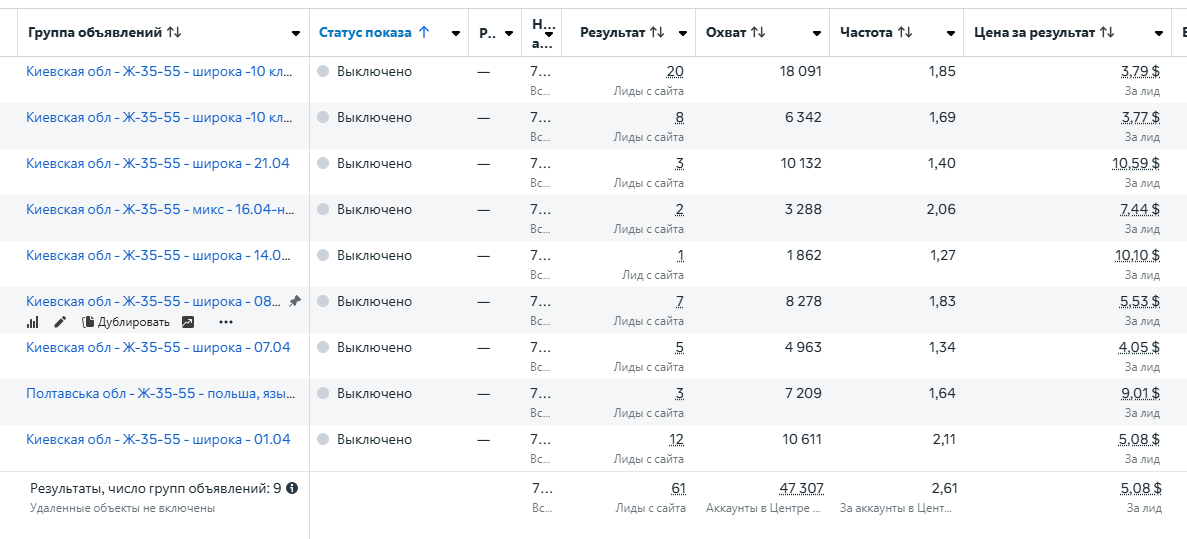Open ad set Киевская обл - микс - 16.04
The width and height of the screenshot is (1187, 539).
point(160,210)
